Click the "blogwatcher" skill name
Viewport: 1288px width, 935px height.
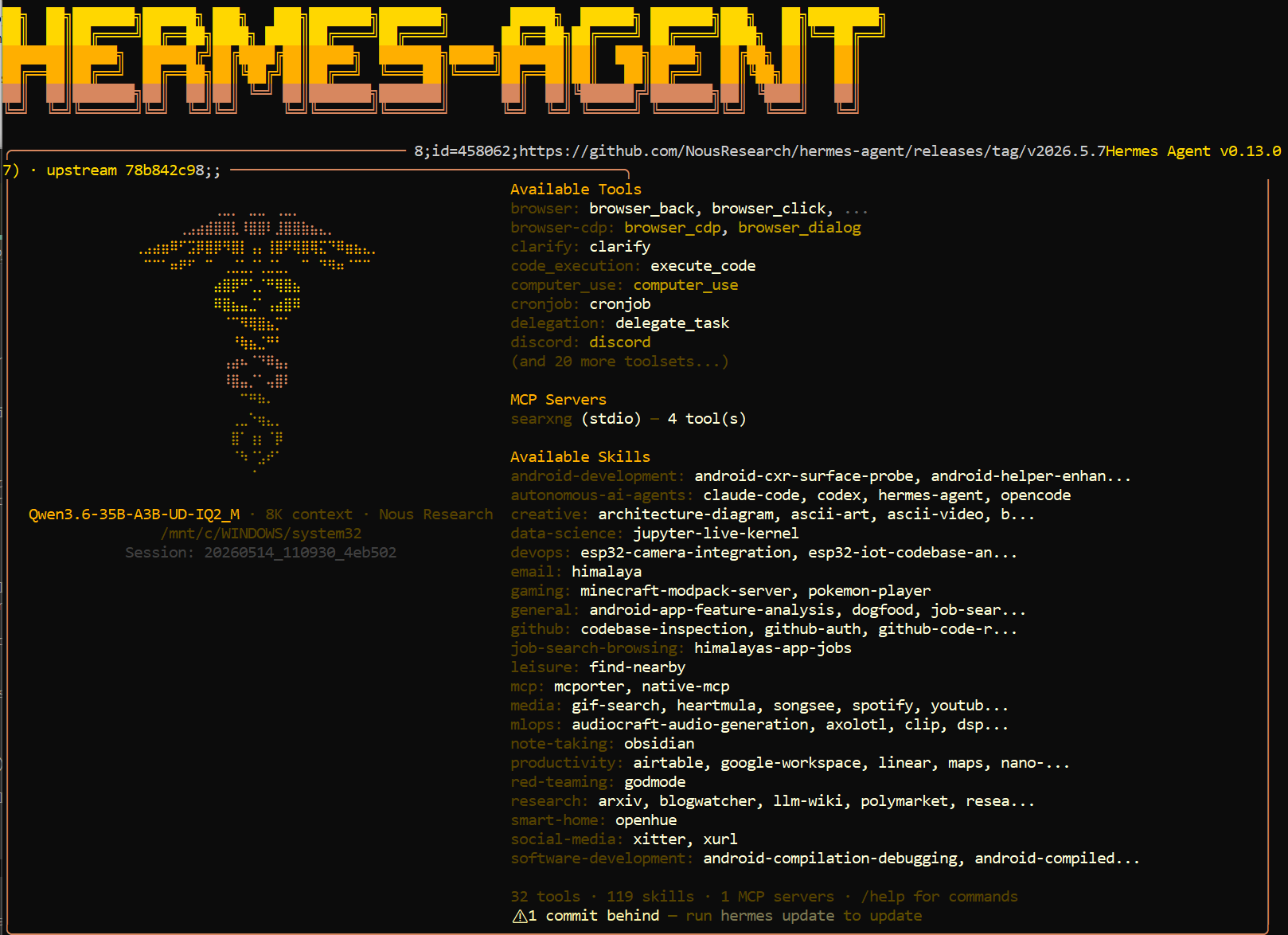coord(707,801)
